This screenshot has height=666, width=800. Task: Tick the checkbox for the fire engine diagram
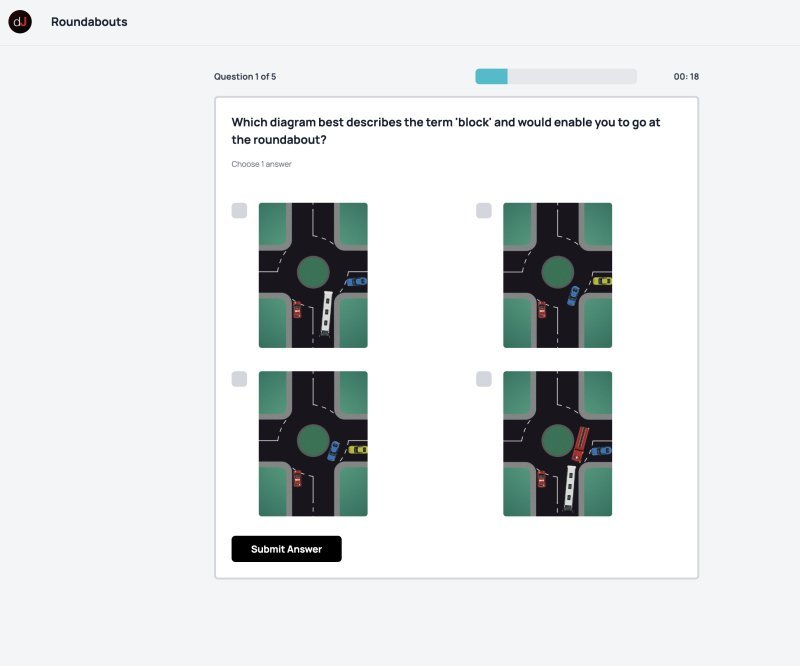click(x=484, y=379)
